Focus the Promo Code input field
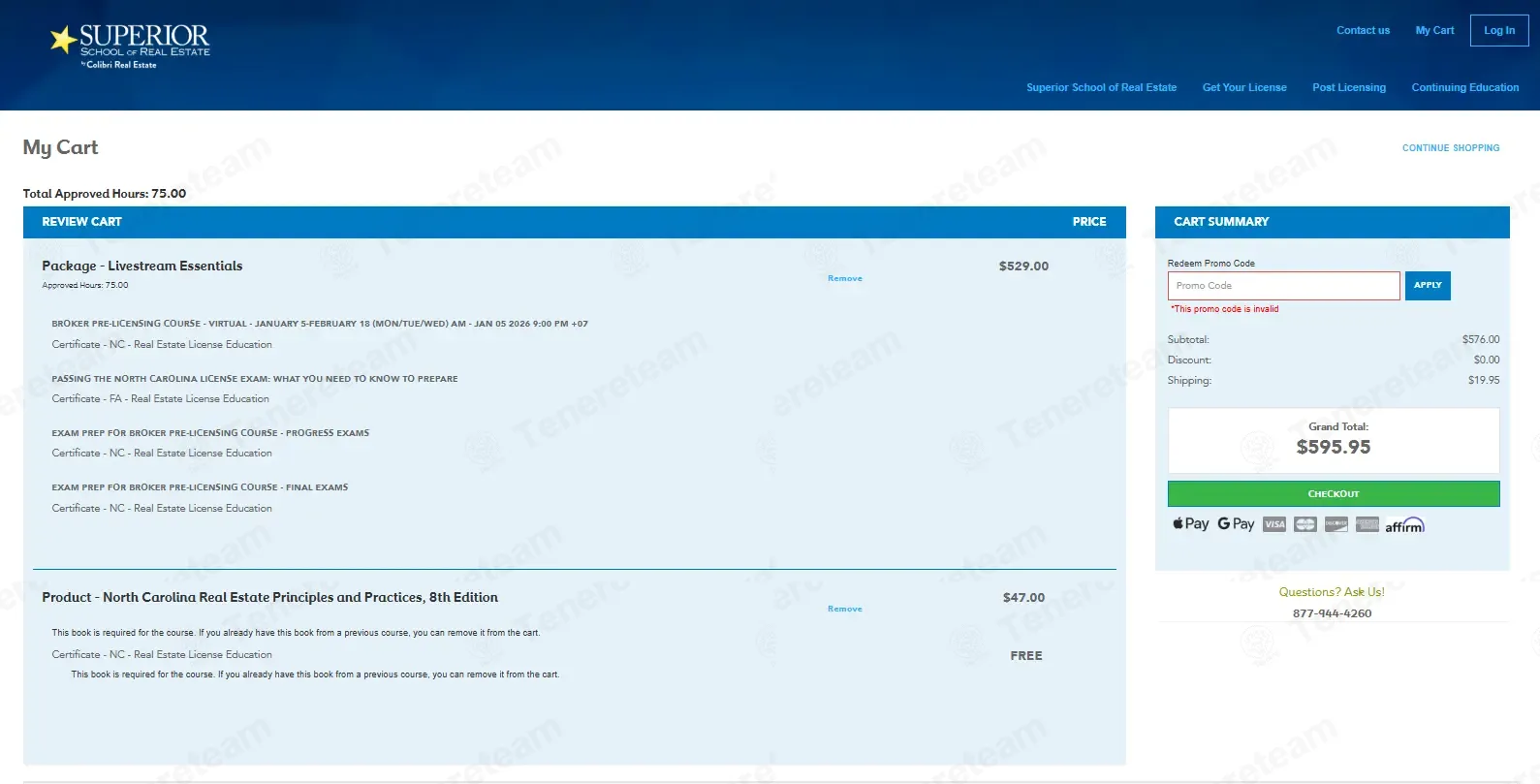 pos(1283,286)
